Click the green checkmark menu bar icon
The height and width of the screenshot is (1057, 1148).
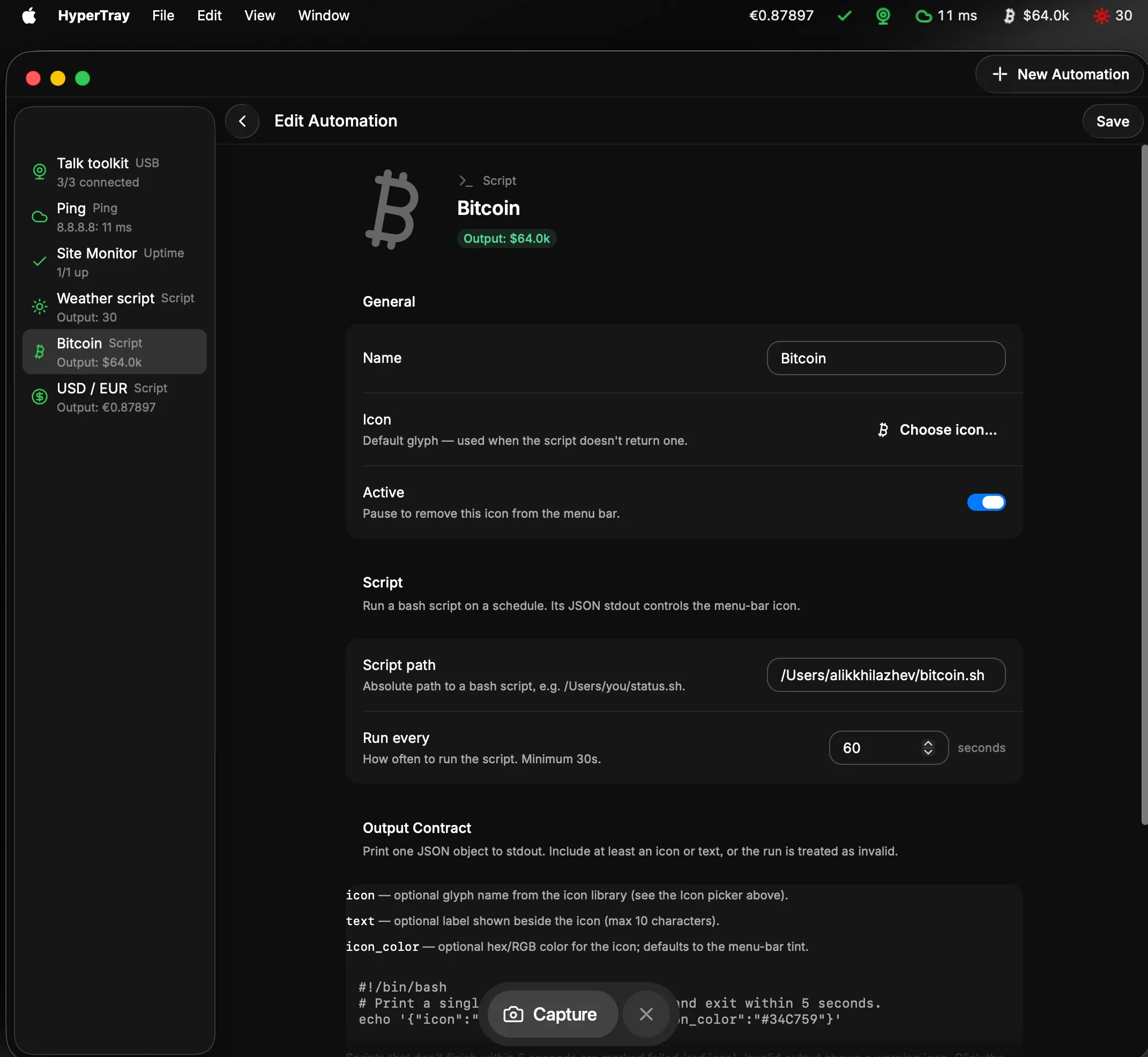(x=844, y=16)
